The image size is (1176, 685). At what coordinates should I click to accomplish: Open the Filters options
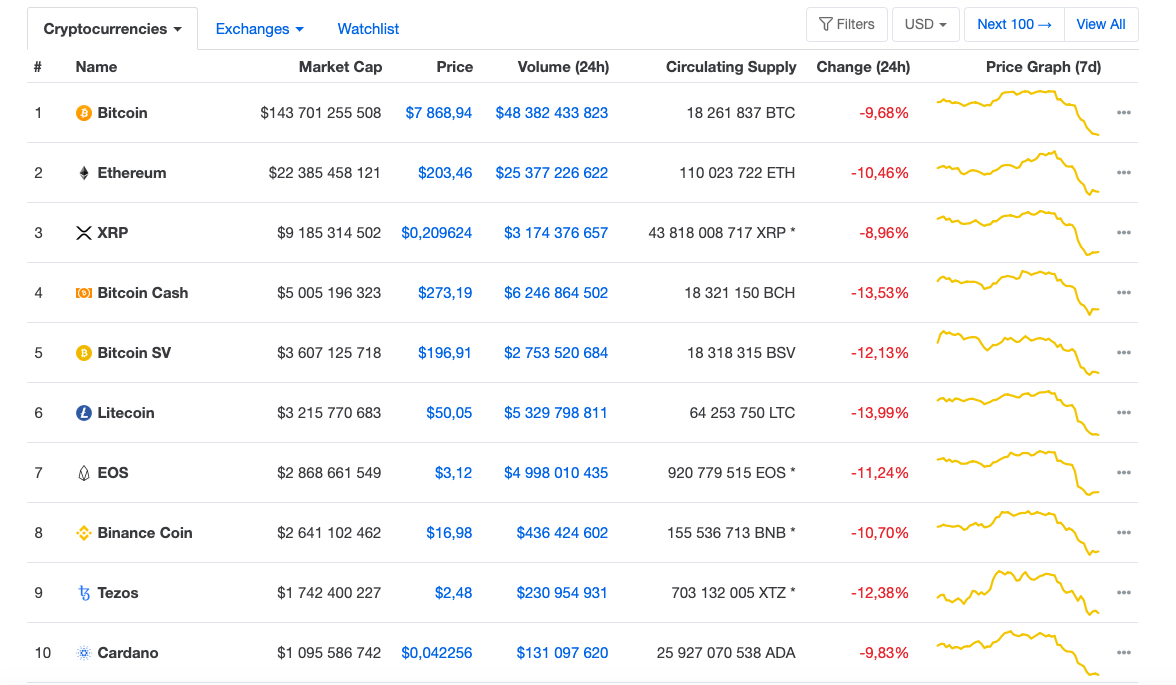[x=846, y=24]
